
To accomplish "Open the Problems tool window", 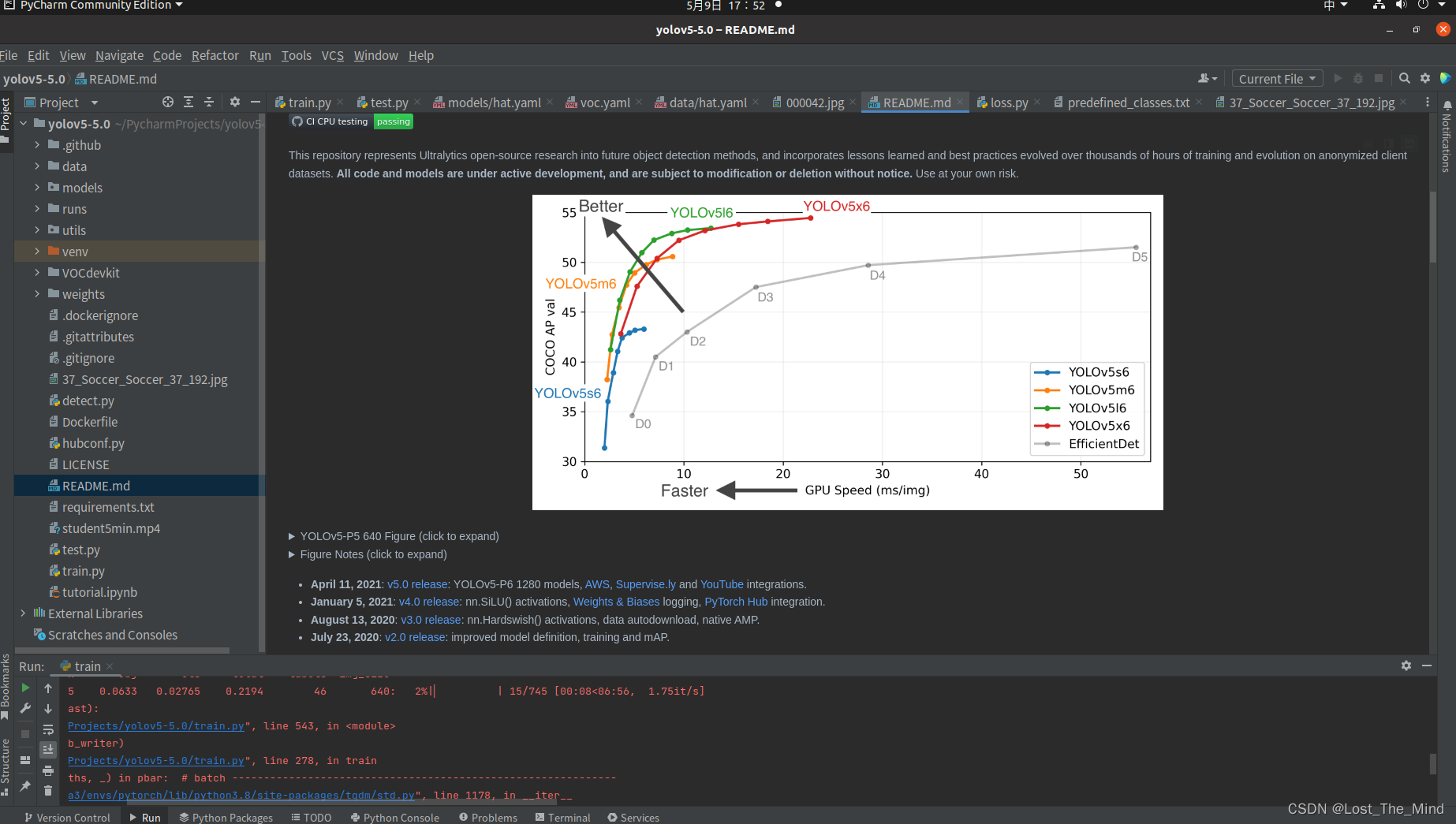I will pos(488,818).
